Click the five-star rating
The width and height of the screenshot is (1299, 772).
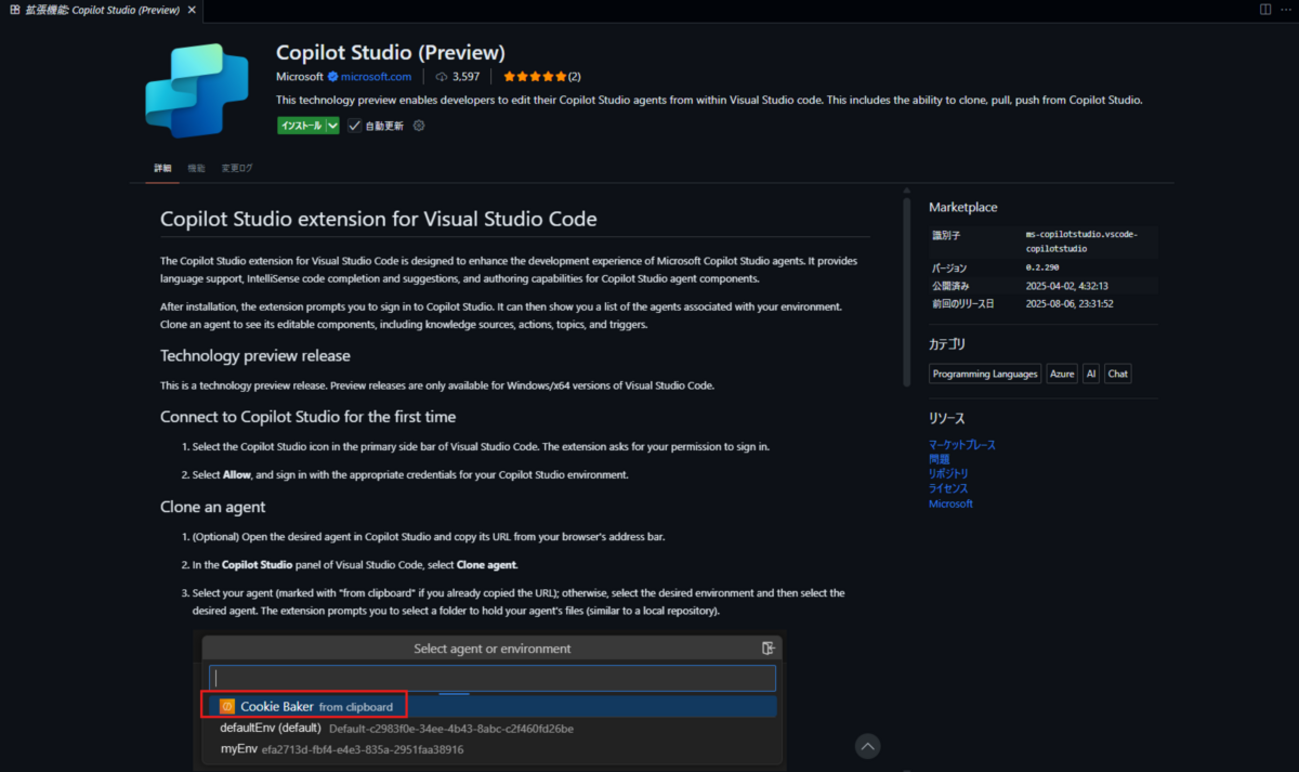[535, 76]
